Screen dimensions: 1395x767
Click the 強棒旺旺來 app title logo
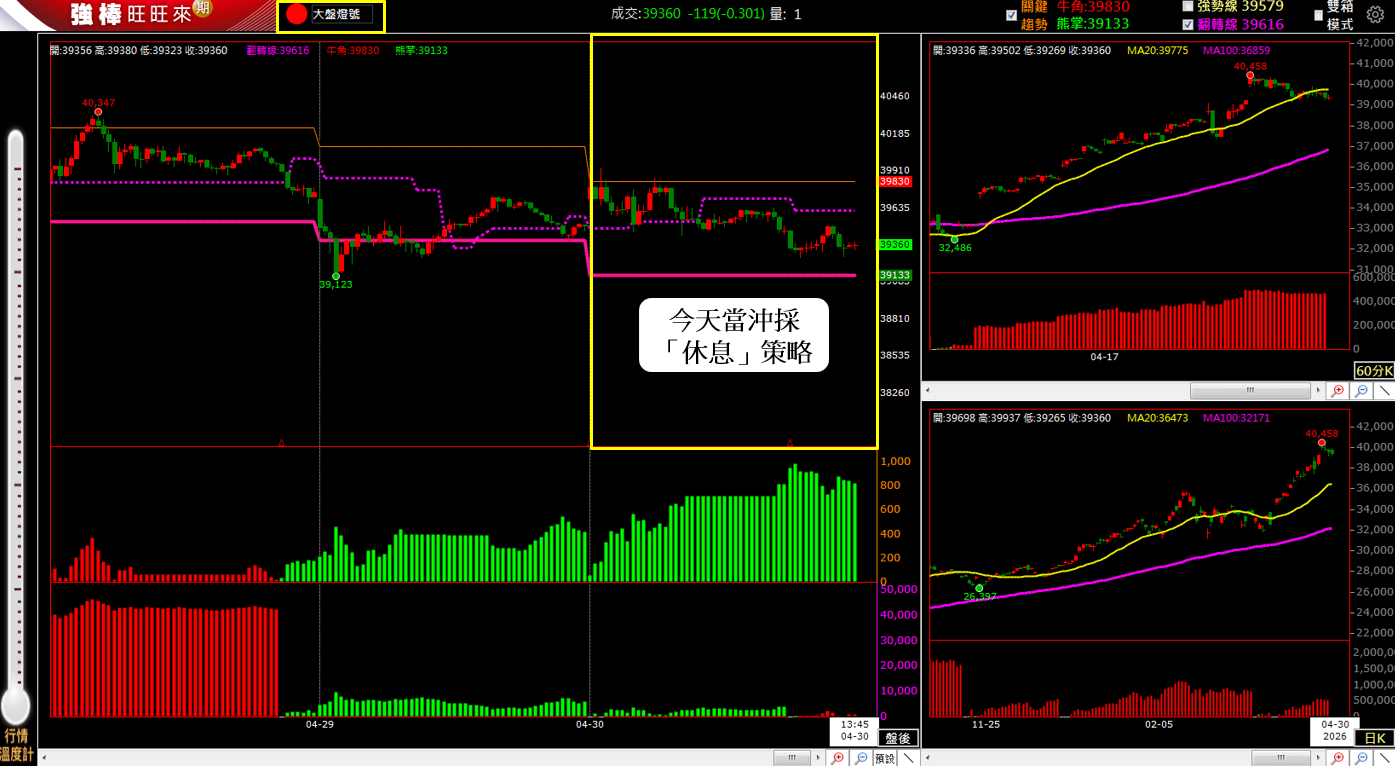129,14
